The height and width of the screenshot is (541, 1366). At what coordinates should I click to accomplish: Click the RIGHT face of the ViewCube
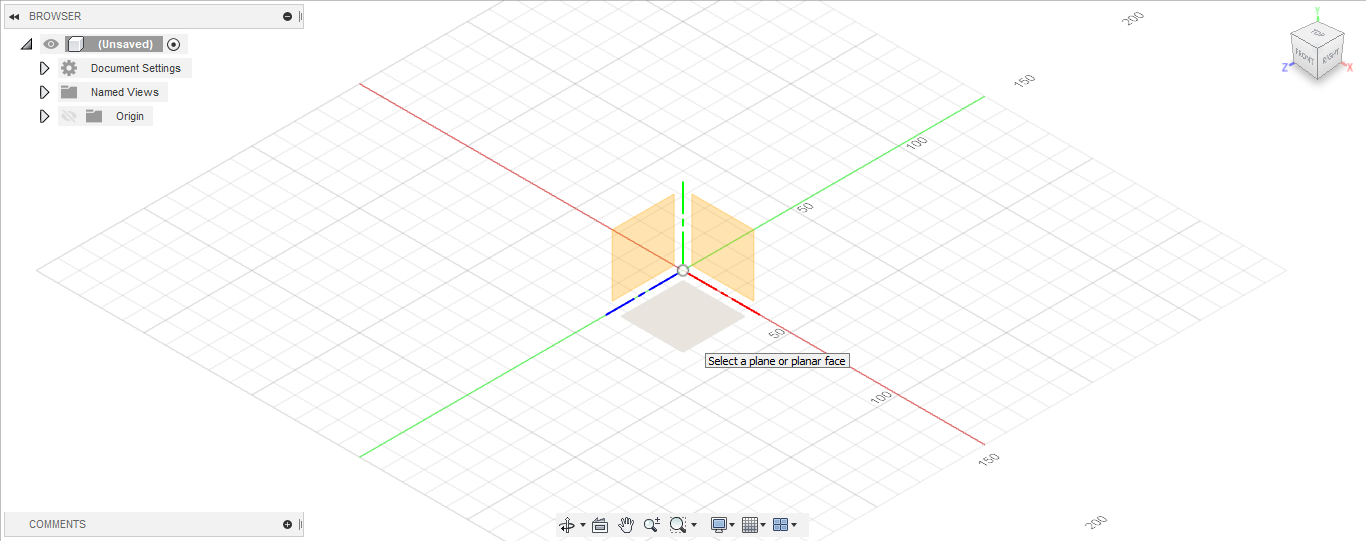tap(1330, 58)
